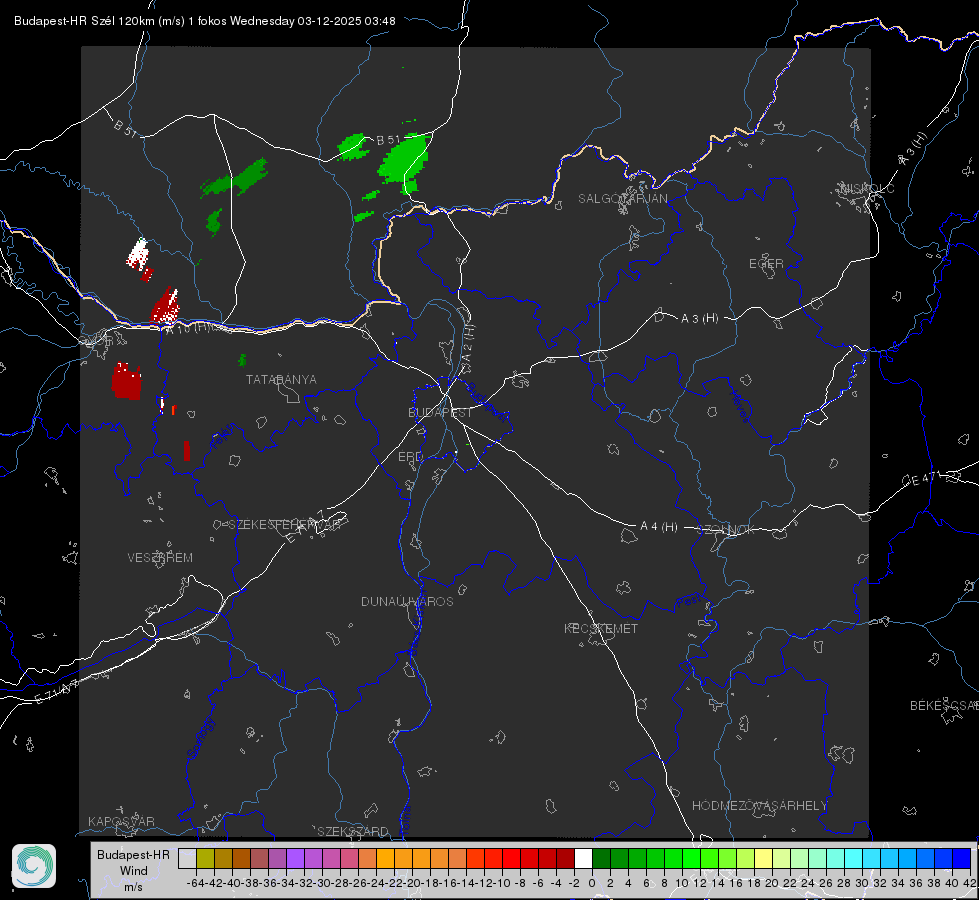Viewport: 979px width, 900px height.
Task: Click the blue 'Pest' county label
Action: [689, 601]
